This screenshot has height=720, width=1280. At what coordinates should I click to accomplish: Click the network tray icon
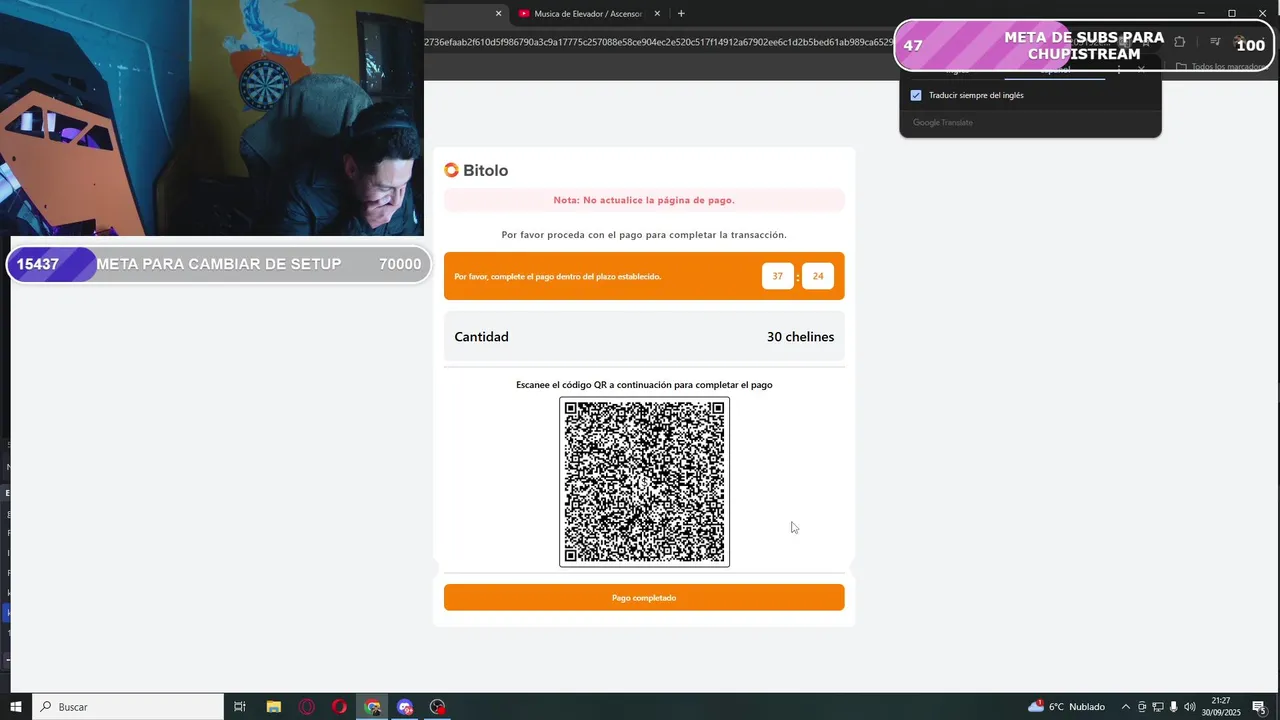1157,707
